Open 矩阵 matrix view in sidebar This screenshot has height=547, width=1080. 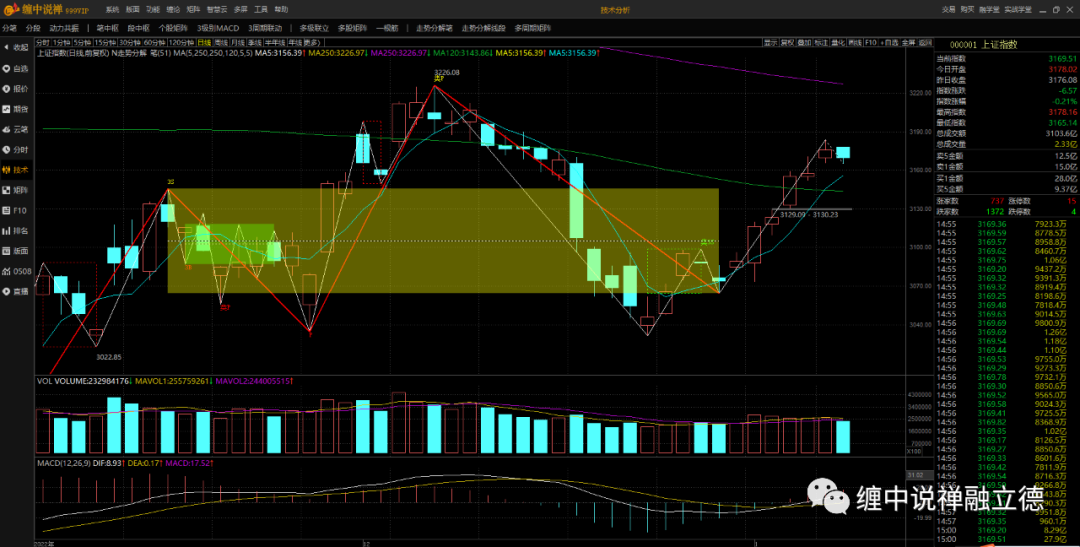[x=17, y=189]
